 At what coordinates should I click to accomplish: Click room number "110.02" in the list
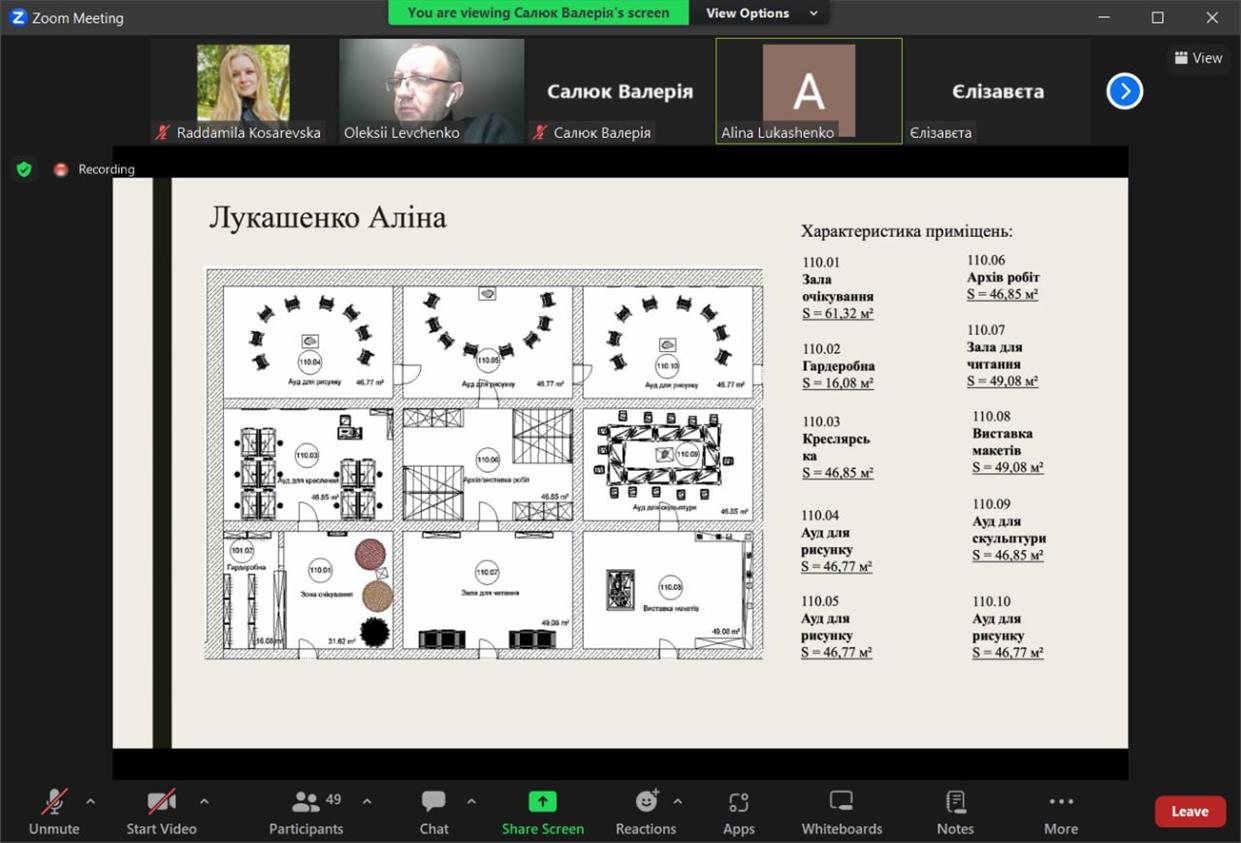[x=821, y=349]
